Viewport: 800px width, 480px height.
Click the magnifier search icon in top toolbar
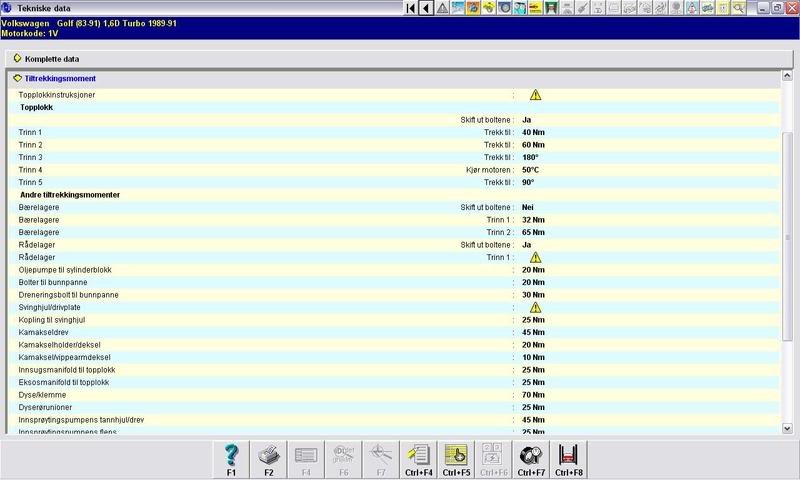pos(739,8)
